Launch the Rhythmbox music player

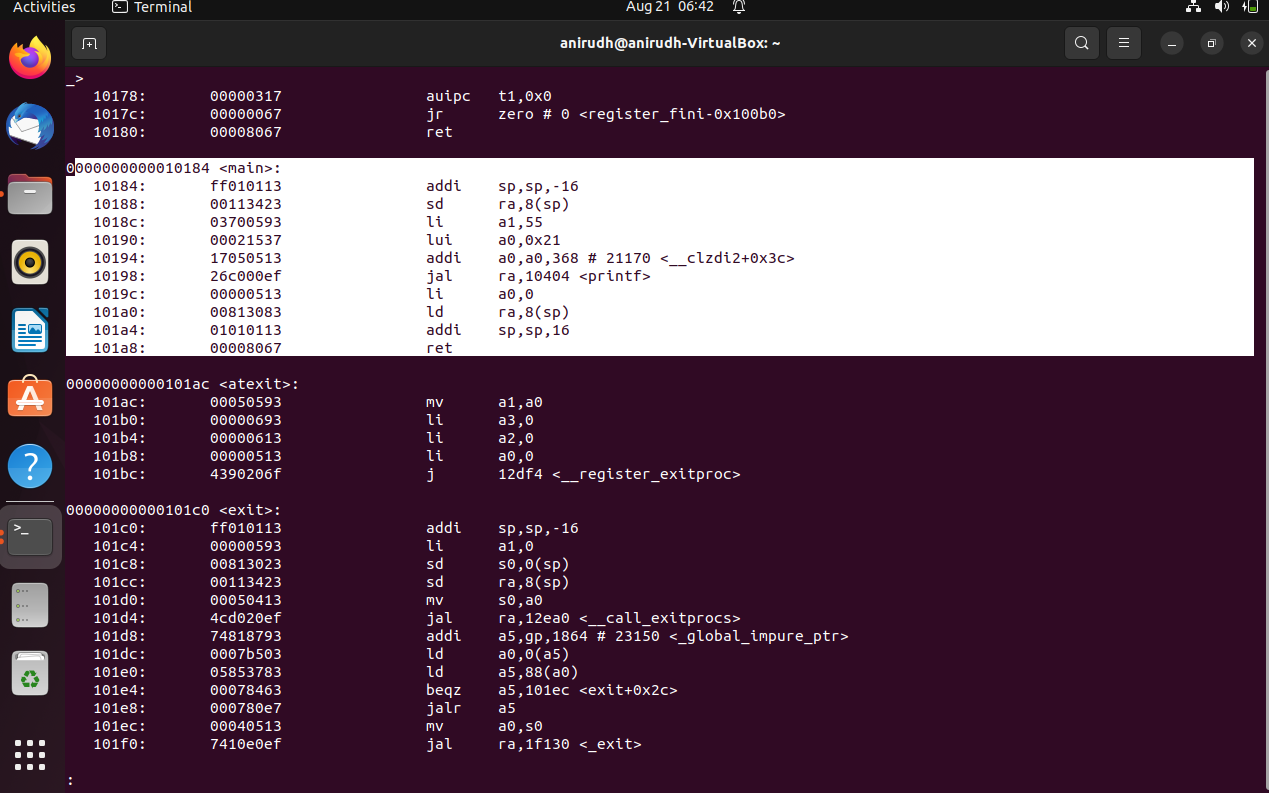click(30, 261)
